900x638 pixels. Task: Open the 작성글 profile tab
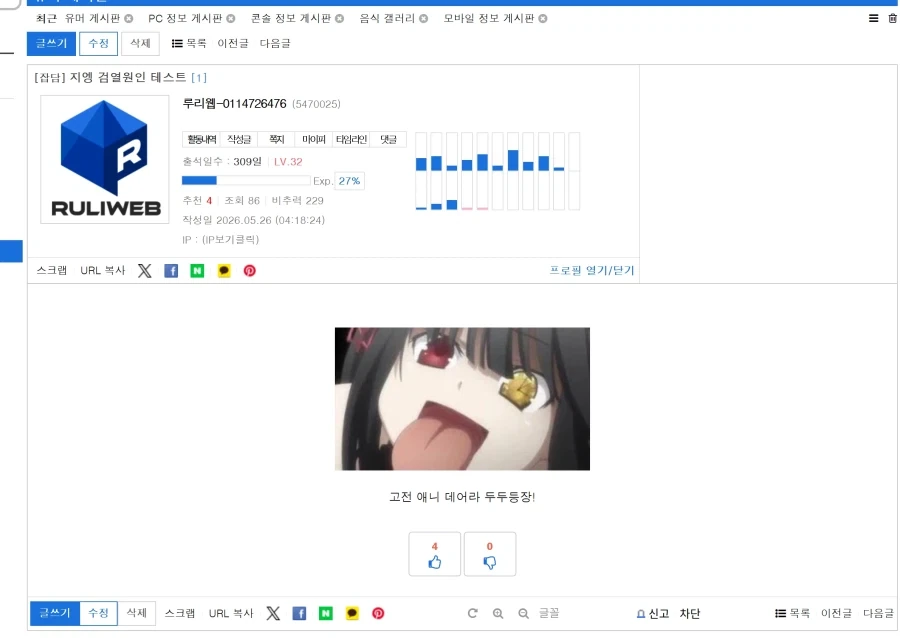[x=239, y=139]
